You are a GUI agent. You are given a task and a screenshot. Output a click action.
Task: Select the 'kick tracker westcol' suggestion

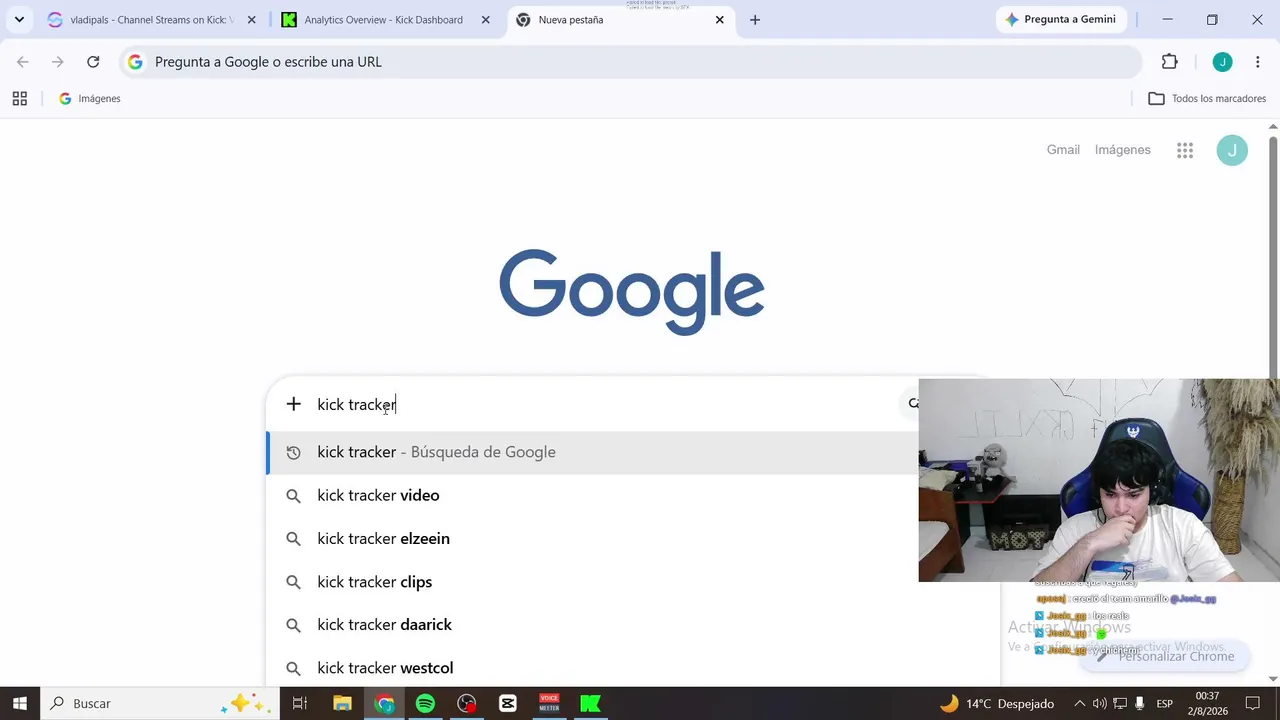(632, 668)
